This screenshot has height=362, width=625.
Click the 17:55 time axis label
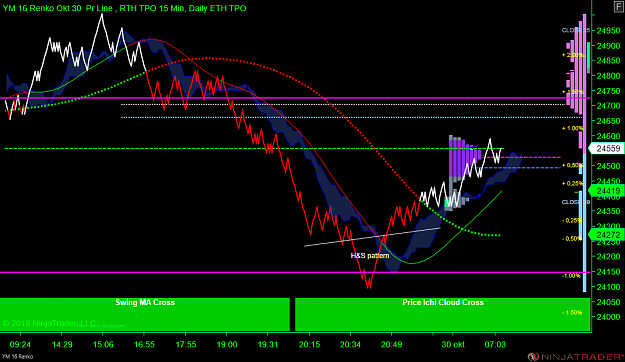click(x=186, y=344)
